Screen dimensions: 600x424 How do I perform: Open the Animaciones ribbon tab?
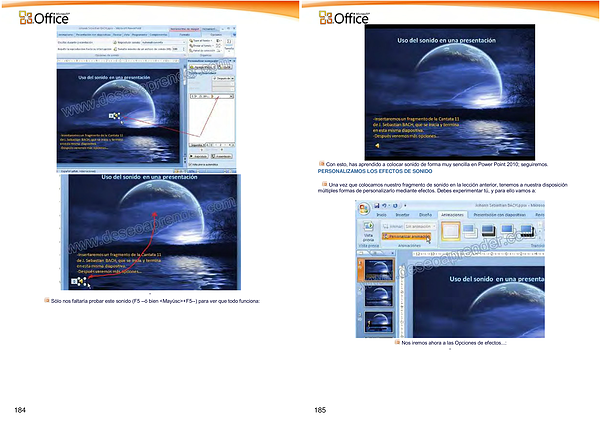pyautogui.click(x=452, y=214)
